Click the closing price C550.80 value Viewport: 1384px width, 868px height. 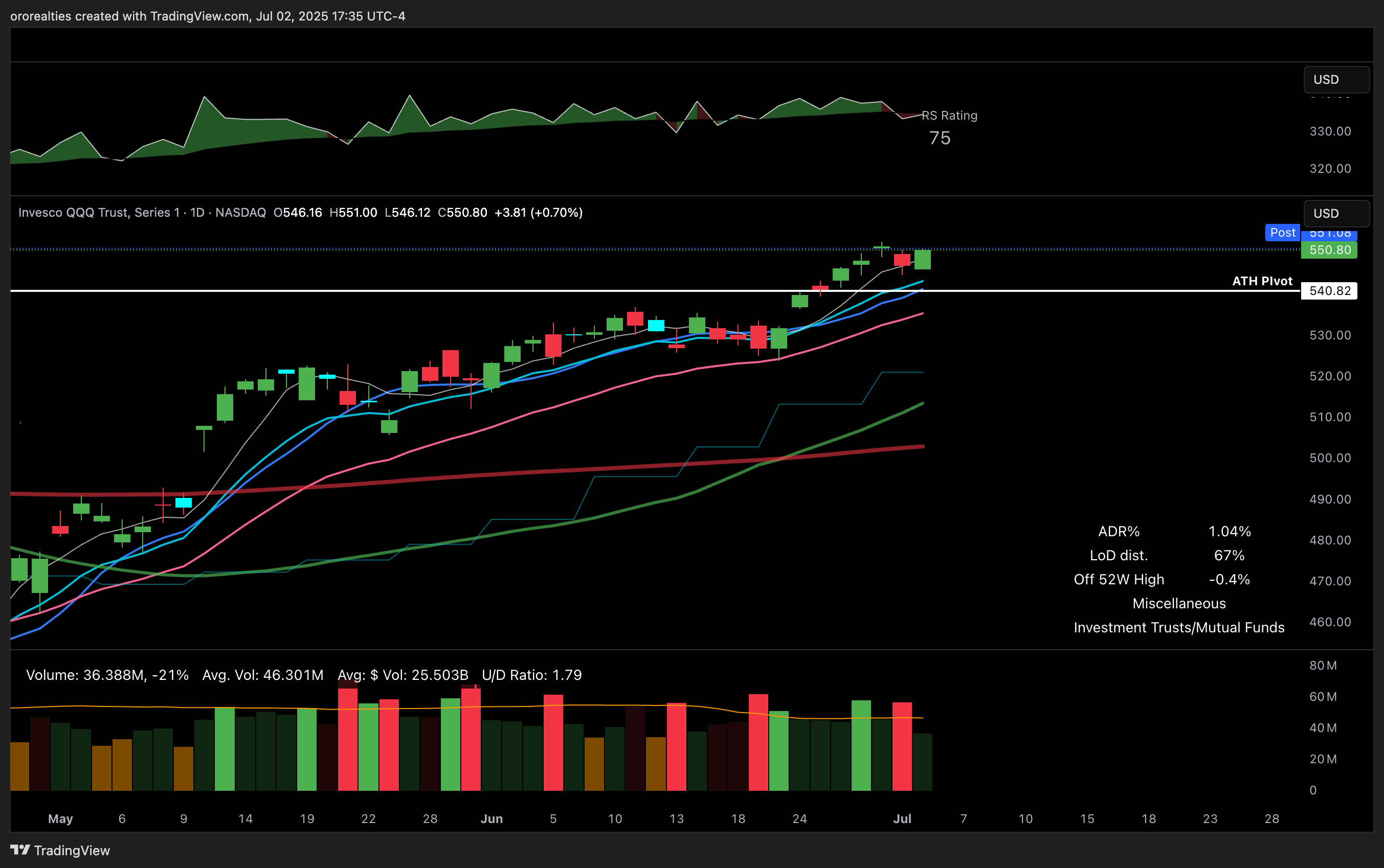[462, 213]
